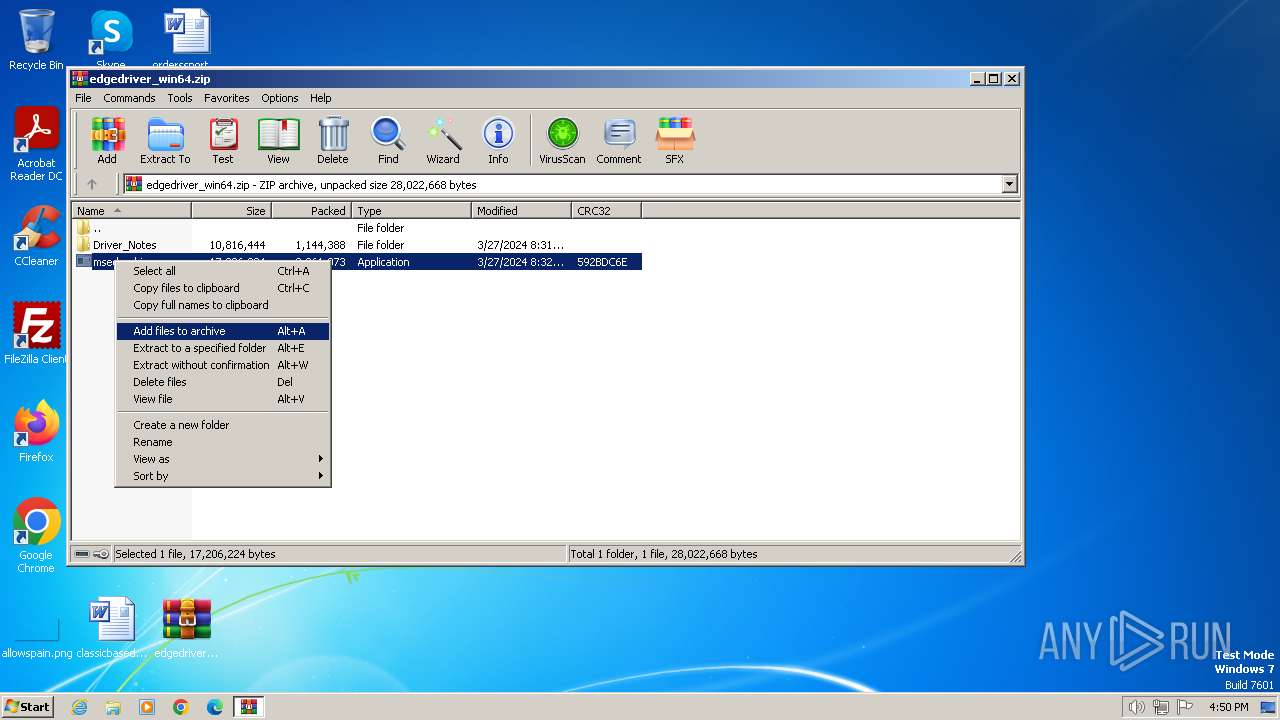Open Windows Media Player taskbar icon
Image resolution: width=1280 pixels, height=720 pixels.
(147, 707)
